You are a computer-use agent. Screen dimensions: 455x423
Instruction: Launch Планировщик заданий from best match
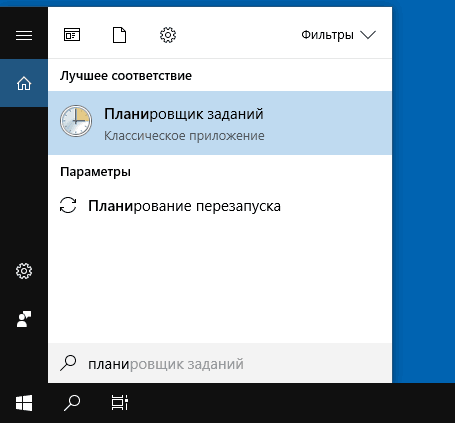[x=220, y=123]
